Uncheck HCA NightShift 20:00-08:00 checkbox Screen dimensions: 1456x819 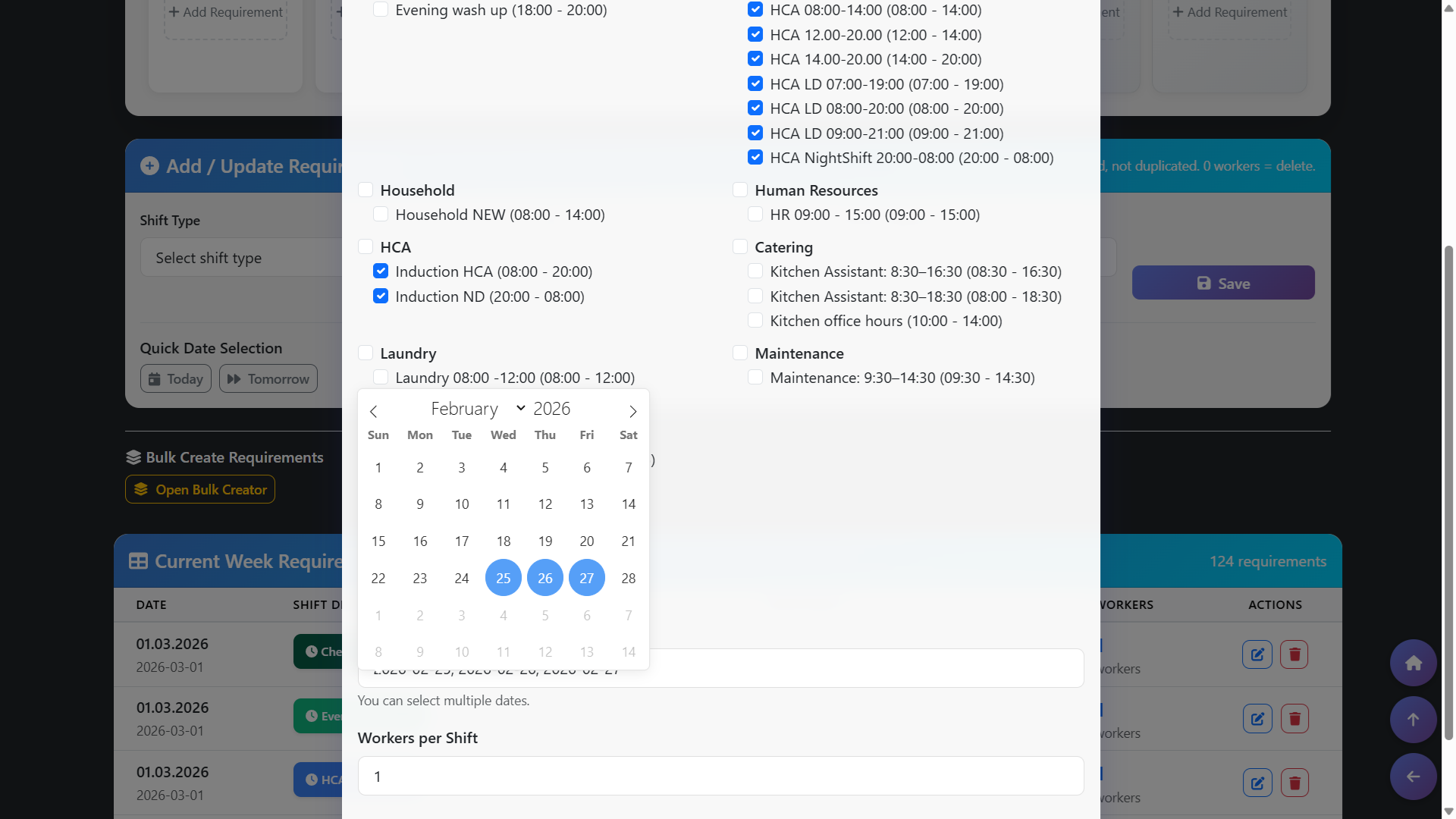pos(755,158)
